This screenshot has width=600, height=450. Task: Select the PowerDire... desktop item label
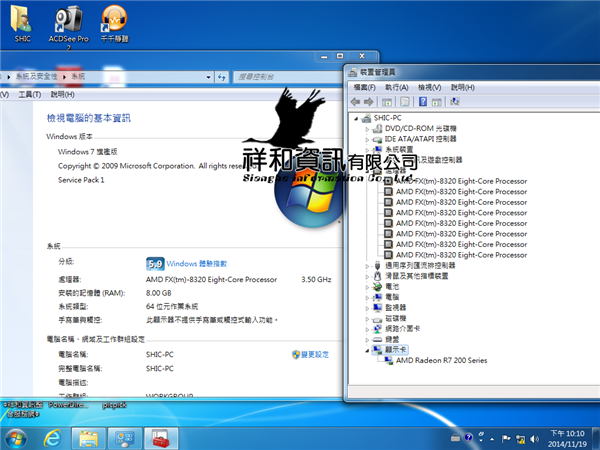pos(68,405)
